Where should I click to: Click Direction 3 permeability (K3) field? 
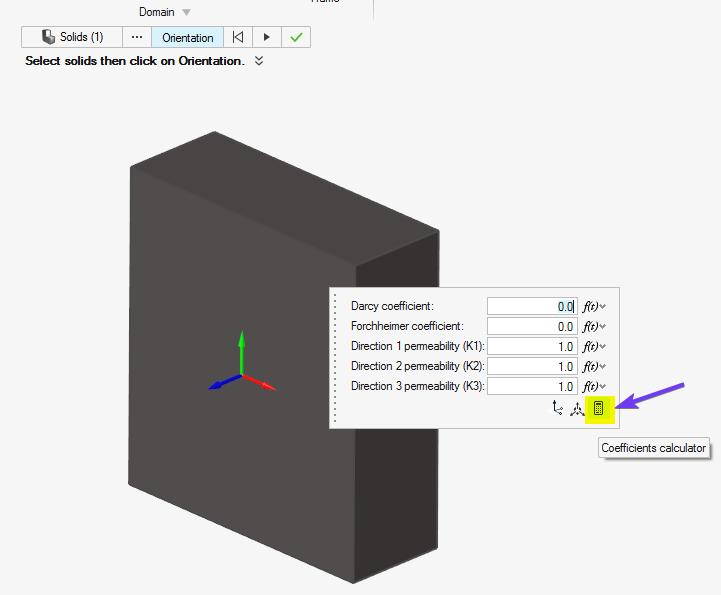532,386
